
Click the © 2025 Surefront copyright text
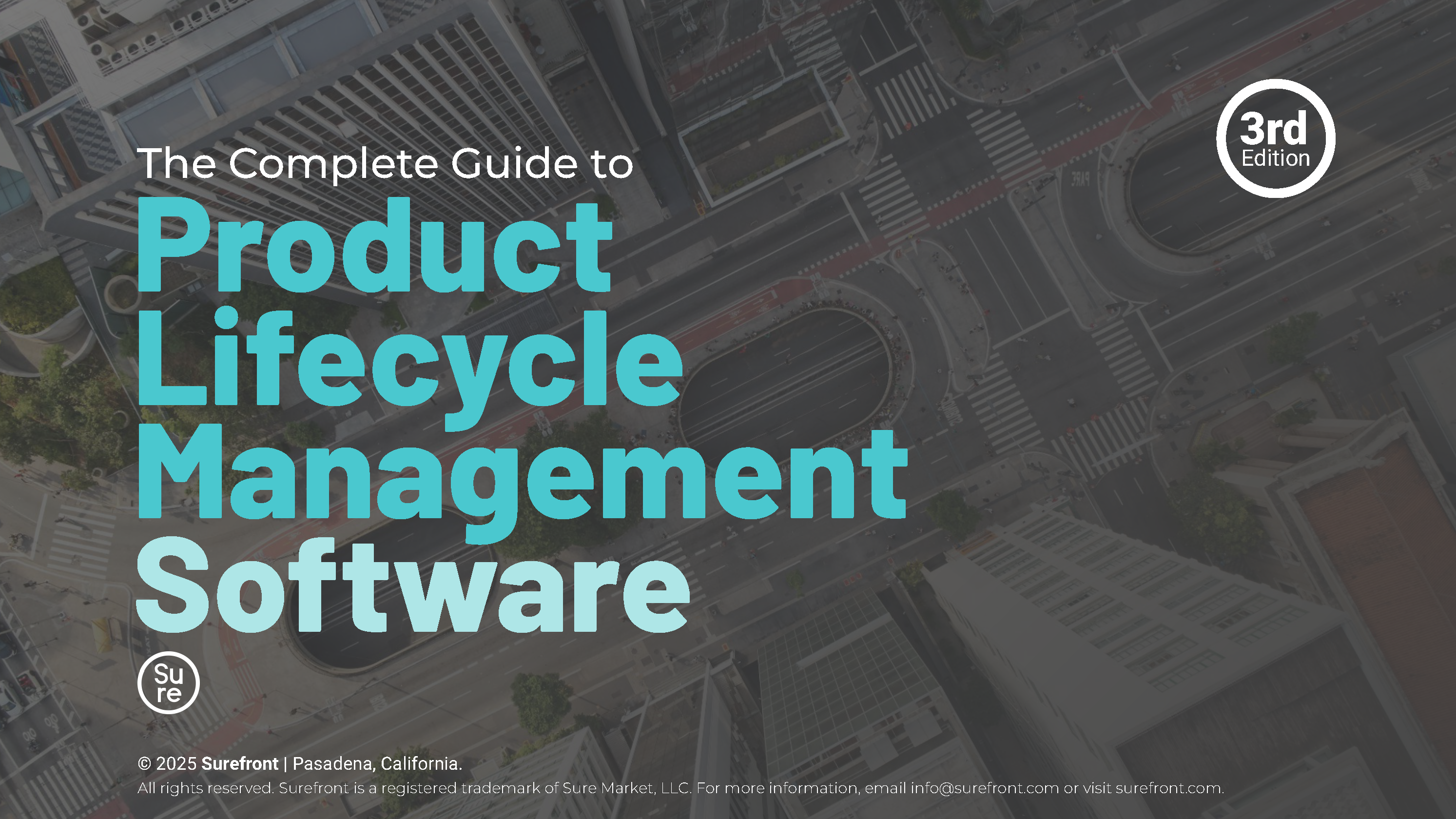[x=209, y=763]
